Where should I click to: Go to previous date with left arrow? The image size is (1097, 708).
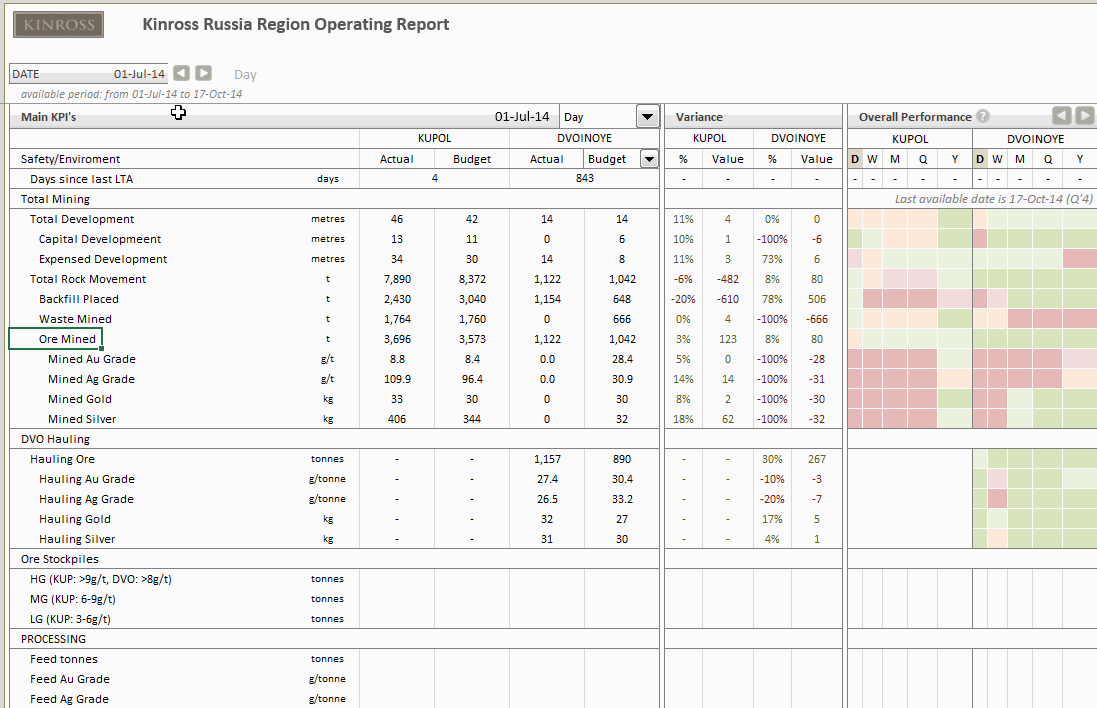click(x=181, y=73)
